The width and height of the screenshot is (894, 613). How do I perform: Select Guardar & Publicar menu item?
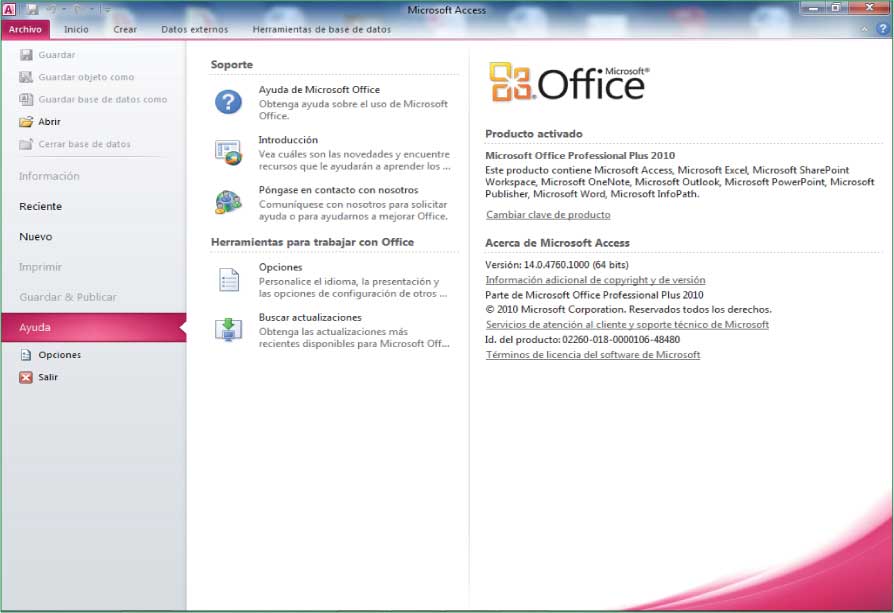coord(67,297)
